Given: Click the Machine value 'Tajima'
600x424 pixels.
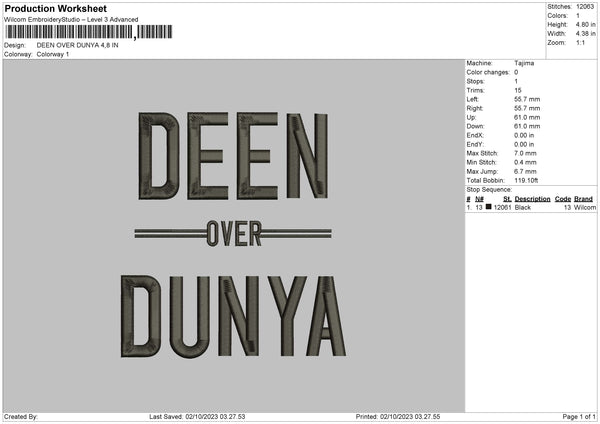Looking at the screenshot, I should click(x=524, y=63).
